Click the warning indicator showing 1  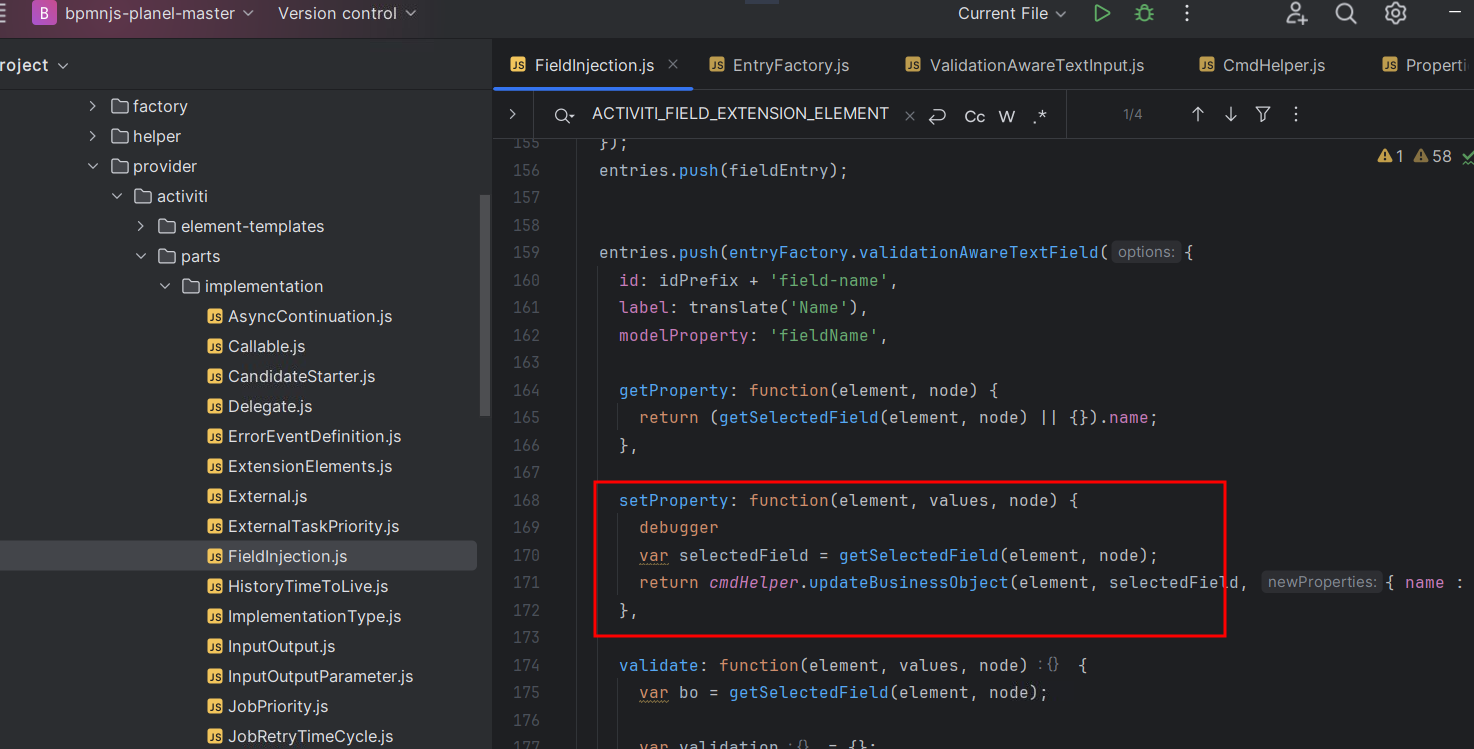[x=1390, y=156]
